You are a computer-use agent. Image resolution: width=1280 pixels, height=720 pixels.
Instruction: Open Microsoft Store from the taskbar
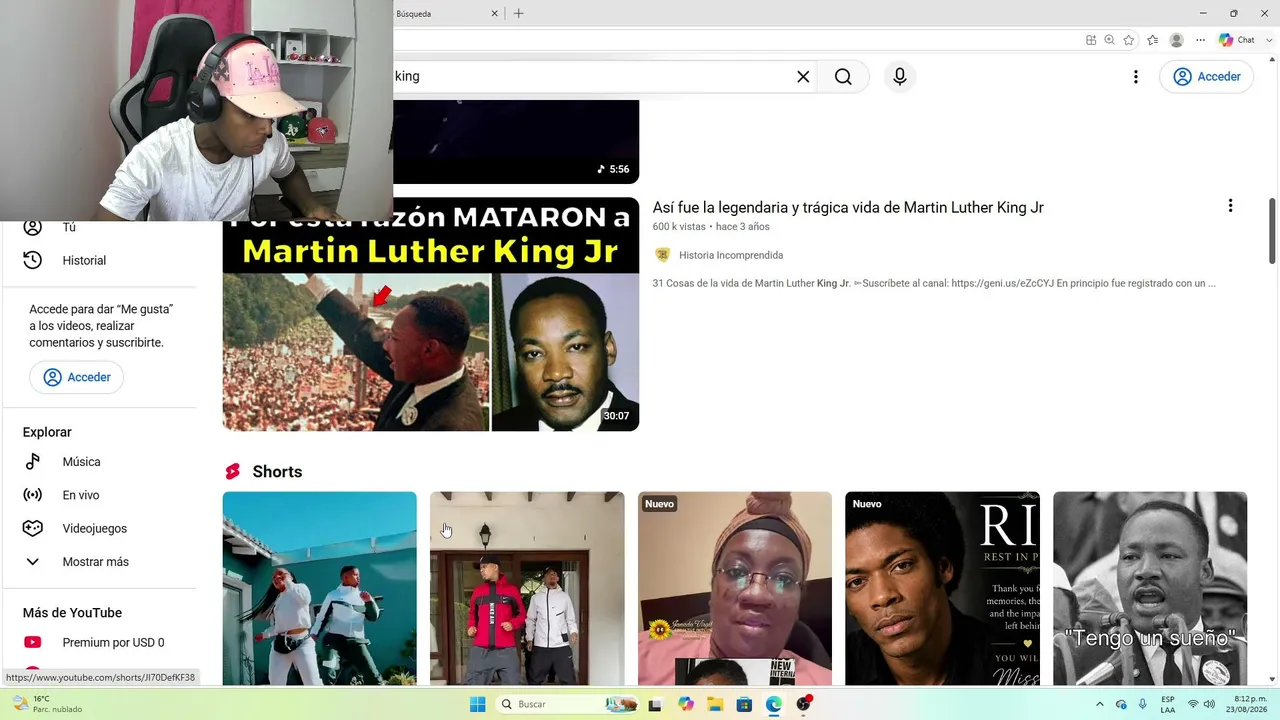(x=744, y=704)
